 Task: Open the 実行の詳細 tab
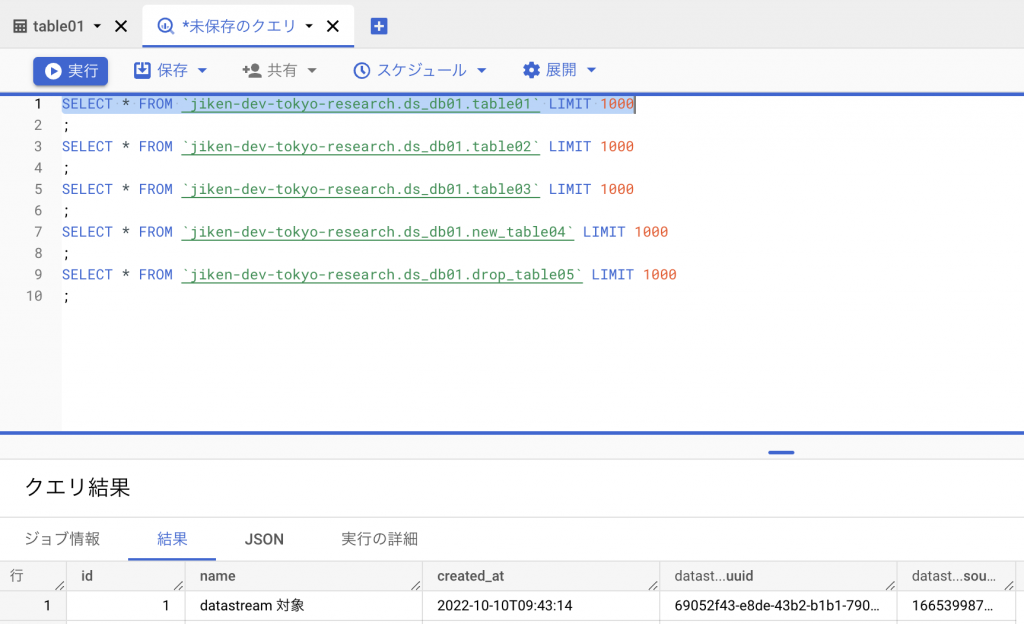(379, 539)
